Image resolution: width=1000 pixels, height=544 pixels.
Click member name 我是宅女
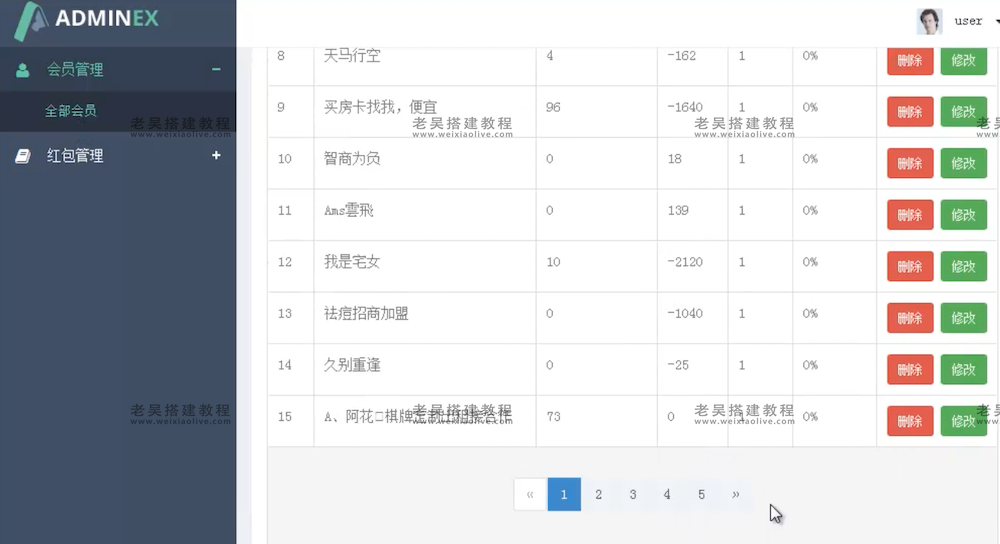(x=352, y=261)
